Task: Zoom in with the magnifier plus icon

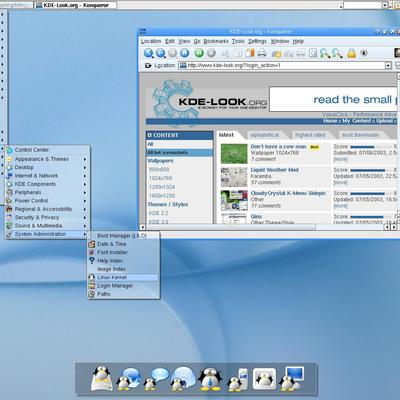Action: [x=325, y=53]
